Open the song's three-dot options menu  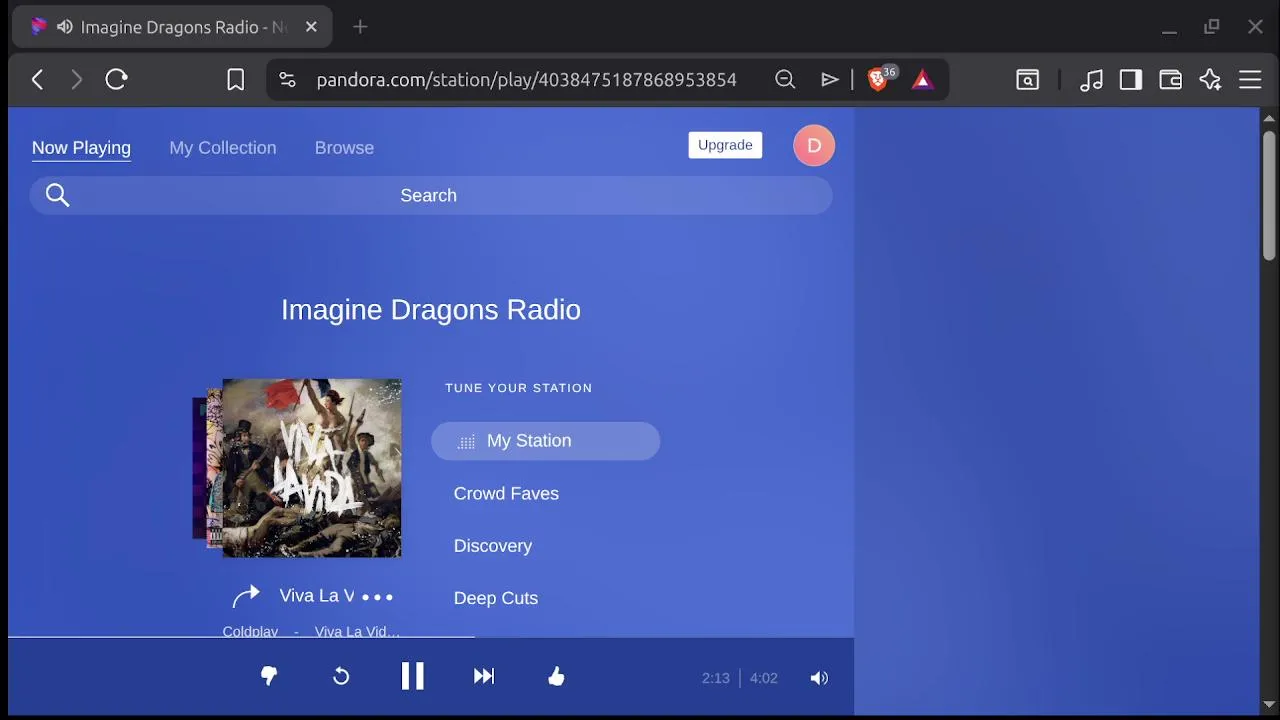(377, 597)
